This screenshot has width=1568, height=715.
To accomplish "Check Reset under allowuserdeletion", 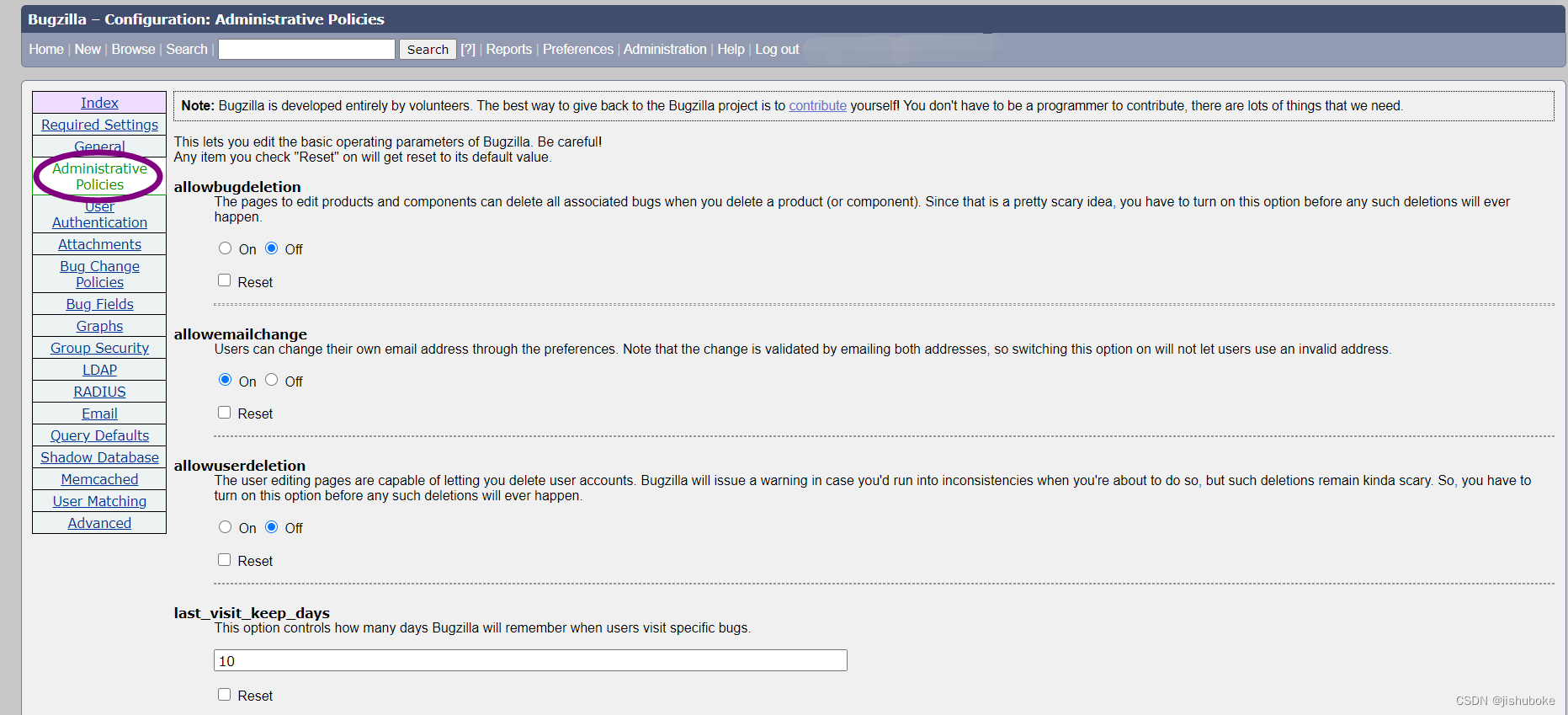I will pyautogui.click(x=224, y=560).
